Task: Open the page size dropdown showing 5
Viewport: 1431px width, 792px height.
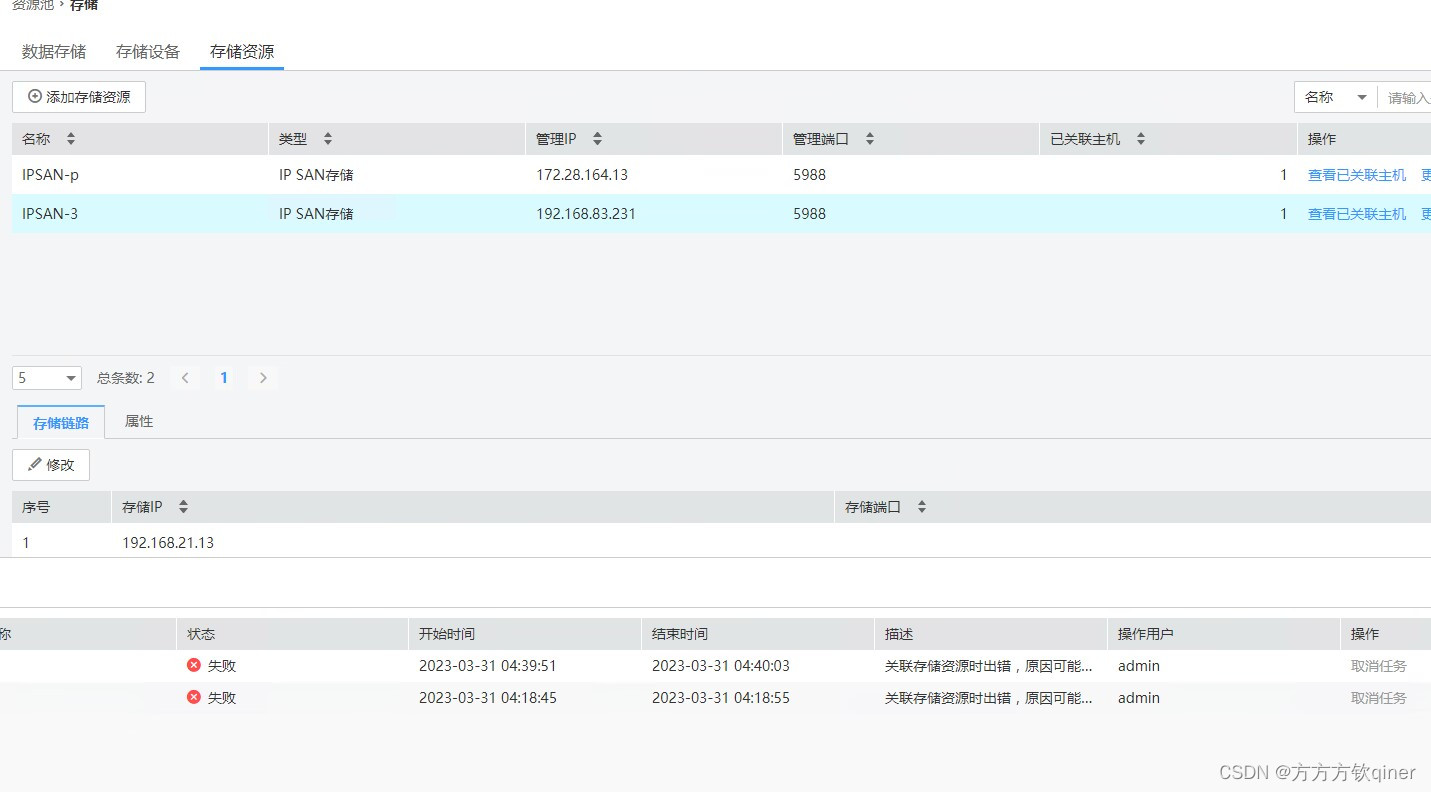Action: [x=47, y=378]
